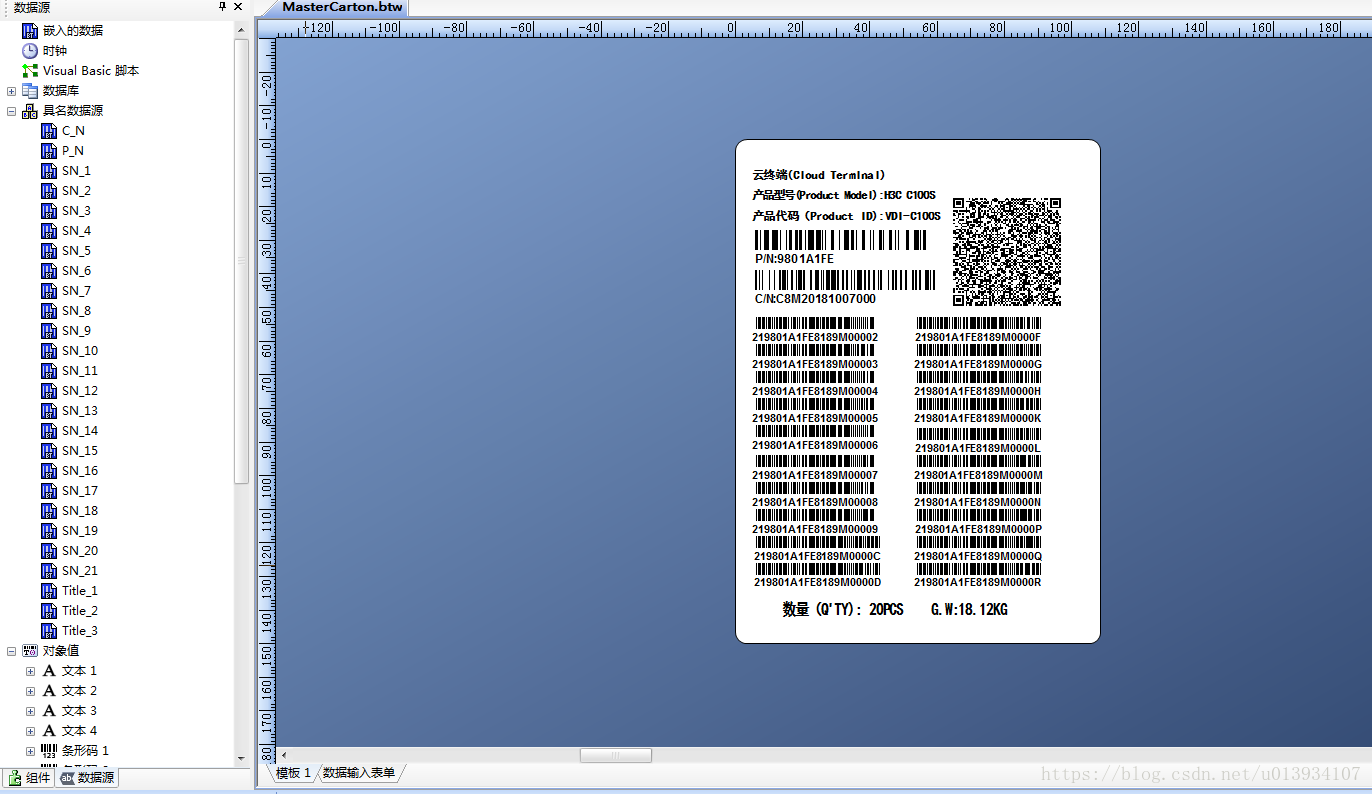Select the P/N:9801A1FE text on the label
The width and height of the screenshot is (1372, 794).
[x=794, y=258]
